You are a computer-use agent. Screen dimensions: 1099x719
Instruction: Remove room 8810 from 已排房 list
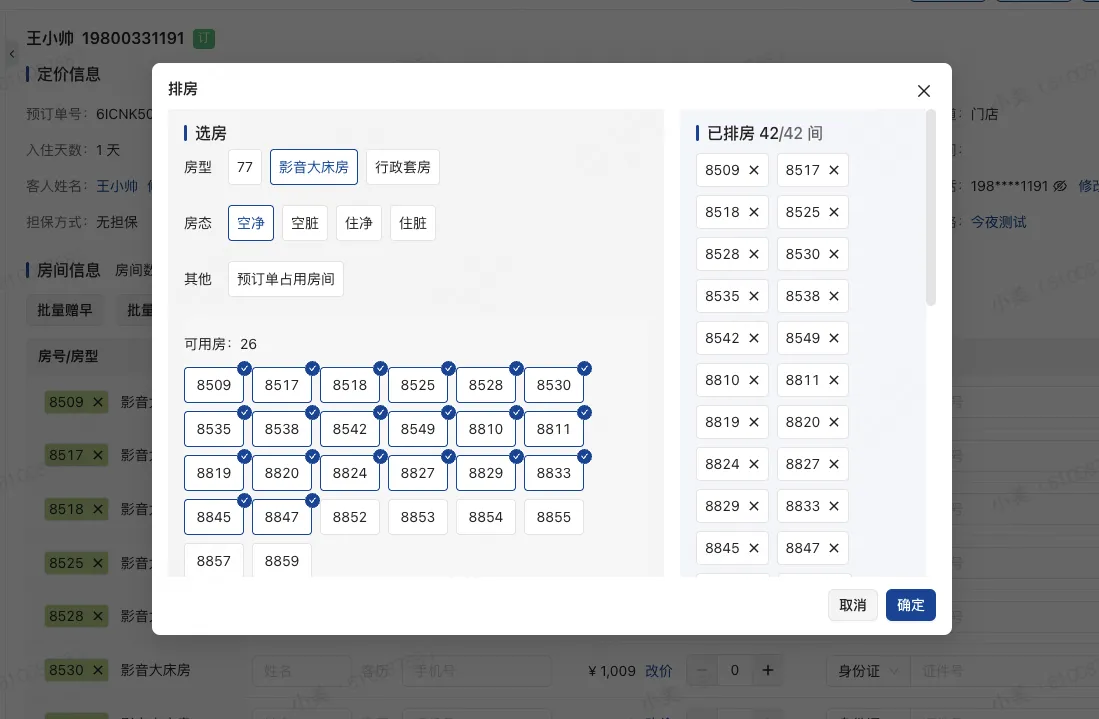[753, 381]
